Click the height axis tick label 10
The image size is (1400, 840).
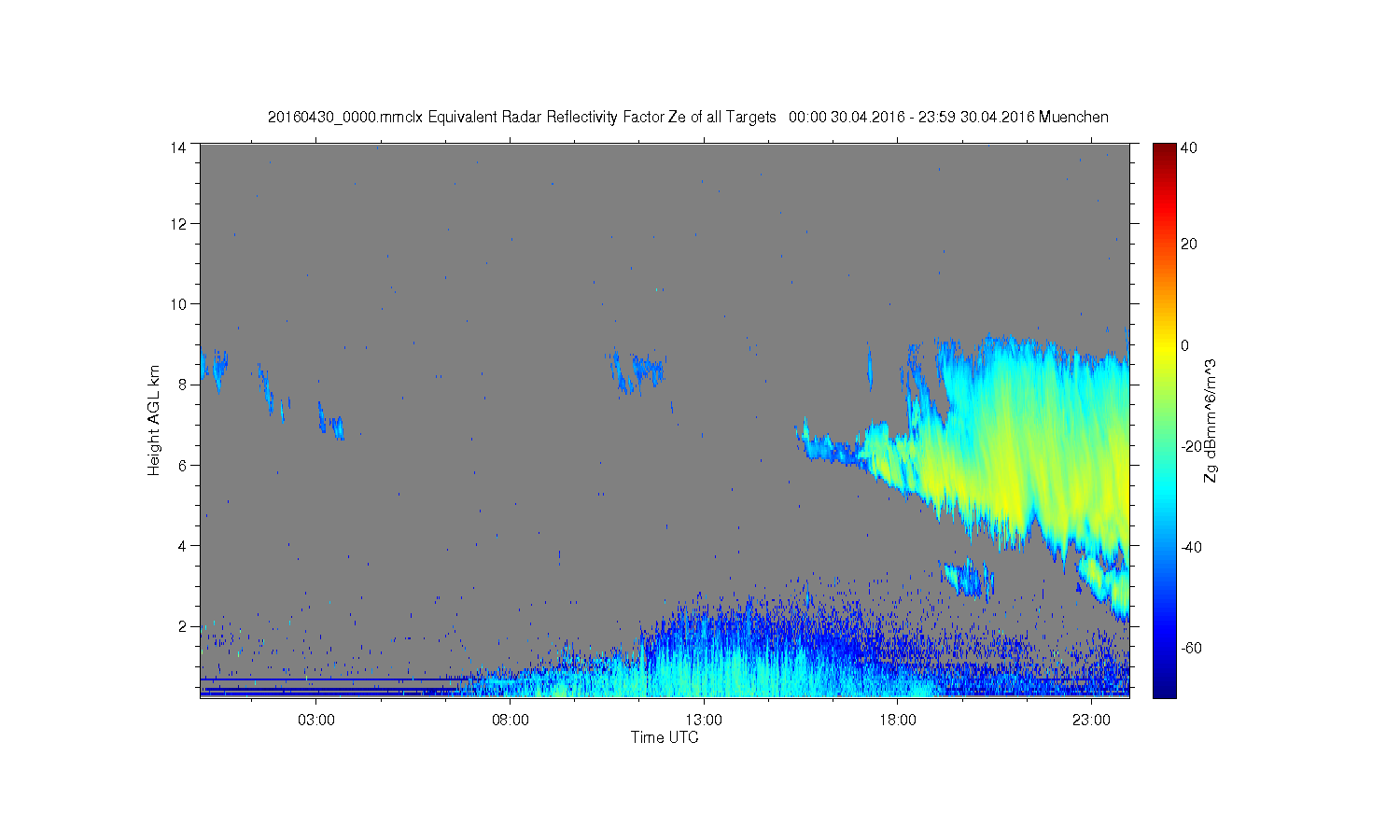(178, 304)
